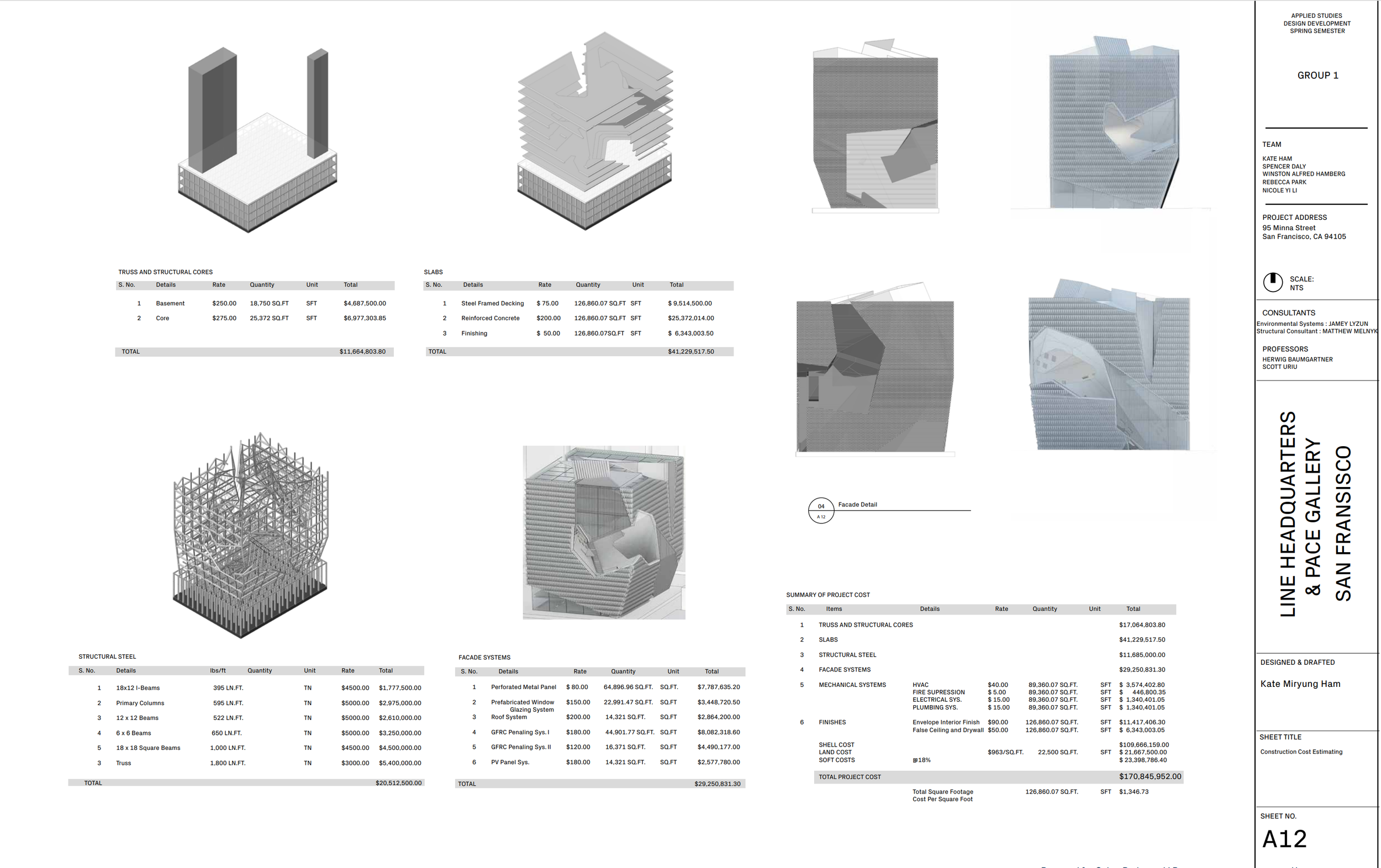The width and height of the screenshot is (1381, 868).
Task: Select the Summary of Project Cost header row
Action: pyautogui.click(x=981, y=609)
